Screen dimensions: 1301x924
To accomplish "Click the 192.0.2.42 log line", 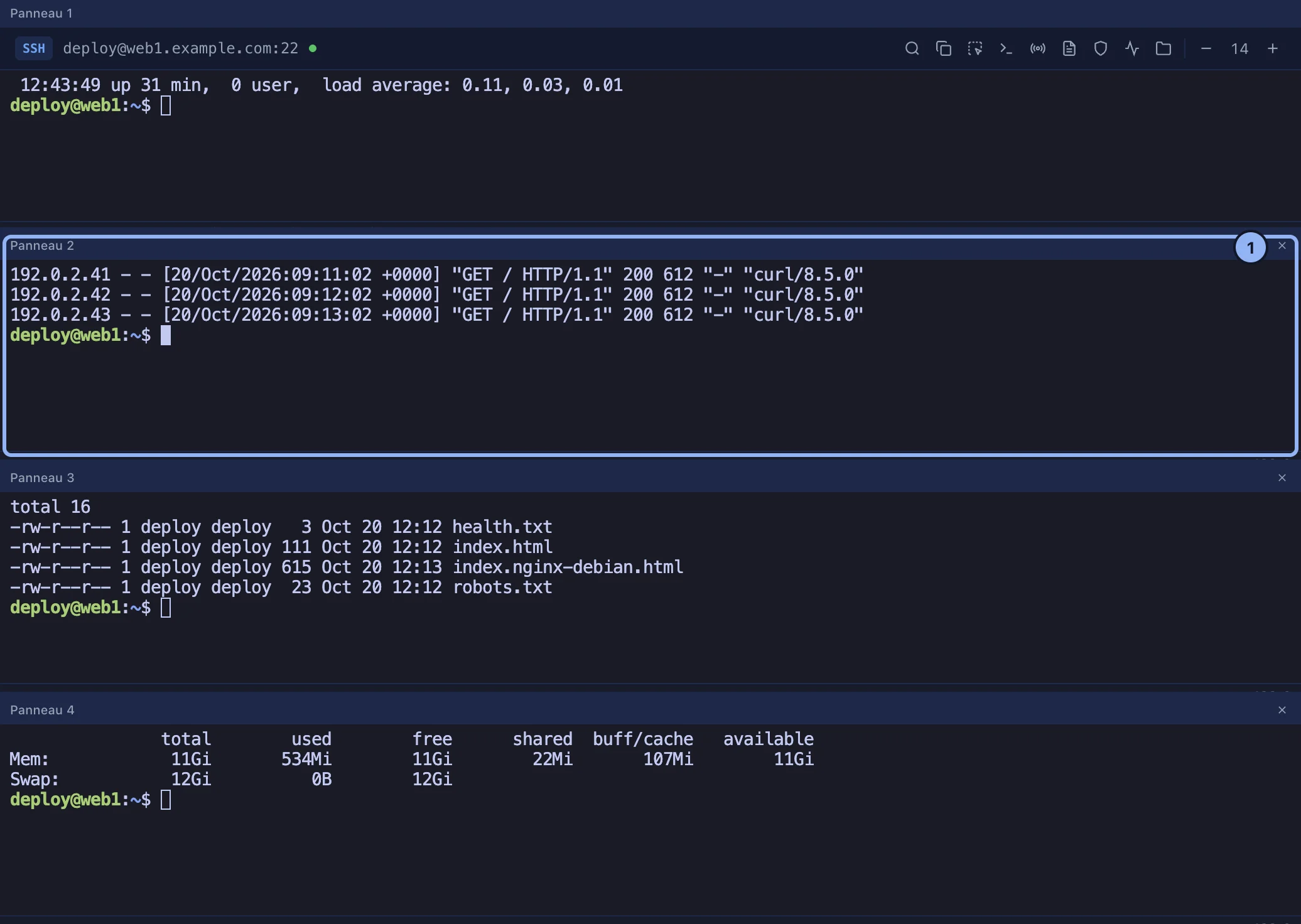I will point(437,294).
